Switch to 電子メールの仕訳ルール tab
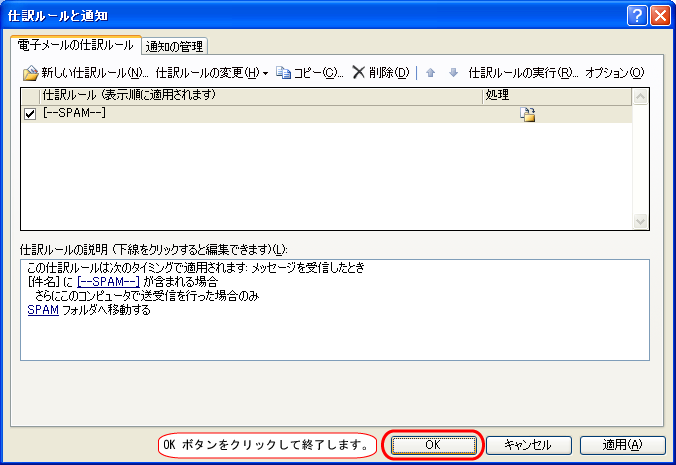The width and height of the screenshot is (676, 465). pyautogui.click(x=75, y=45)
